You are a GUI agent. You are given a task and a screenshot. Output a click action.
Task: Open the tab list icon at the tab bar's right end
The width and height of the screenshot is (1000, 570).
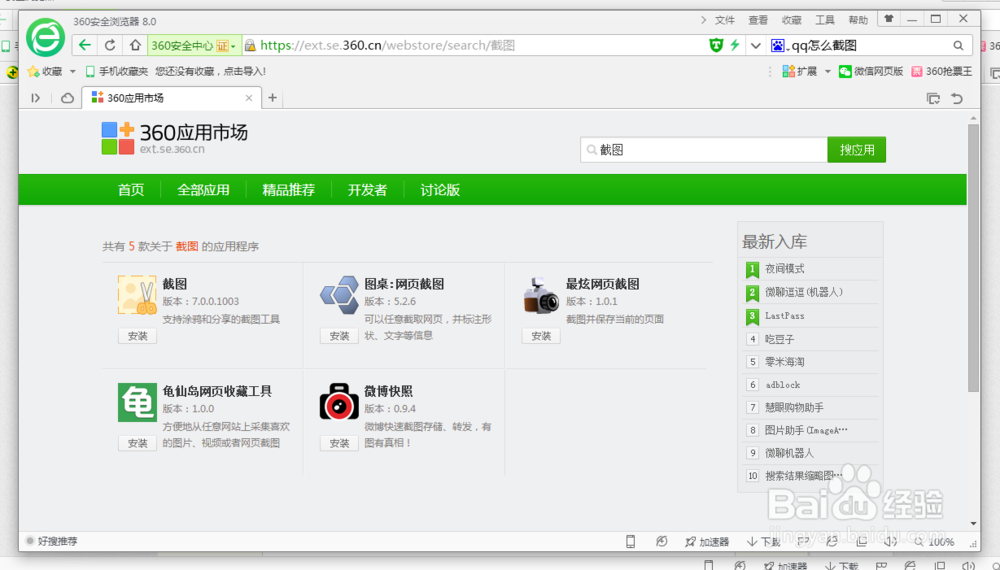(x=933, y=98)
